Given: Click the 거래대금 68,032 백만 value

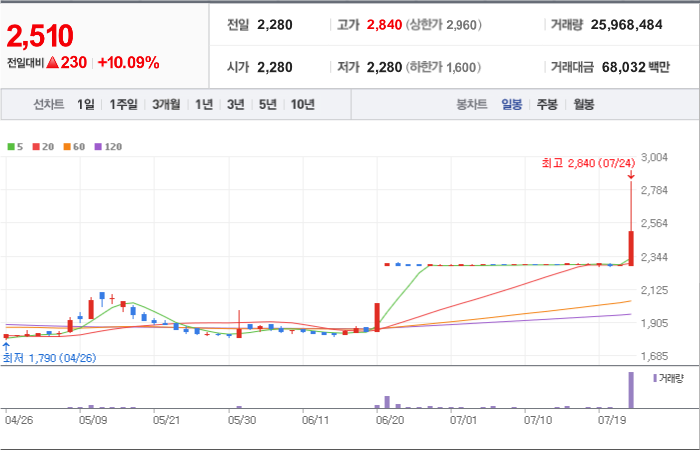Looking at the screenshot, I should [636, 67].
